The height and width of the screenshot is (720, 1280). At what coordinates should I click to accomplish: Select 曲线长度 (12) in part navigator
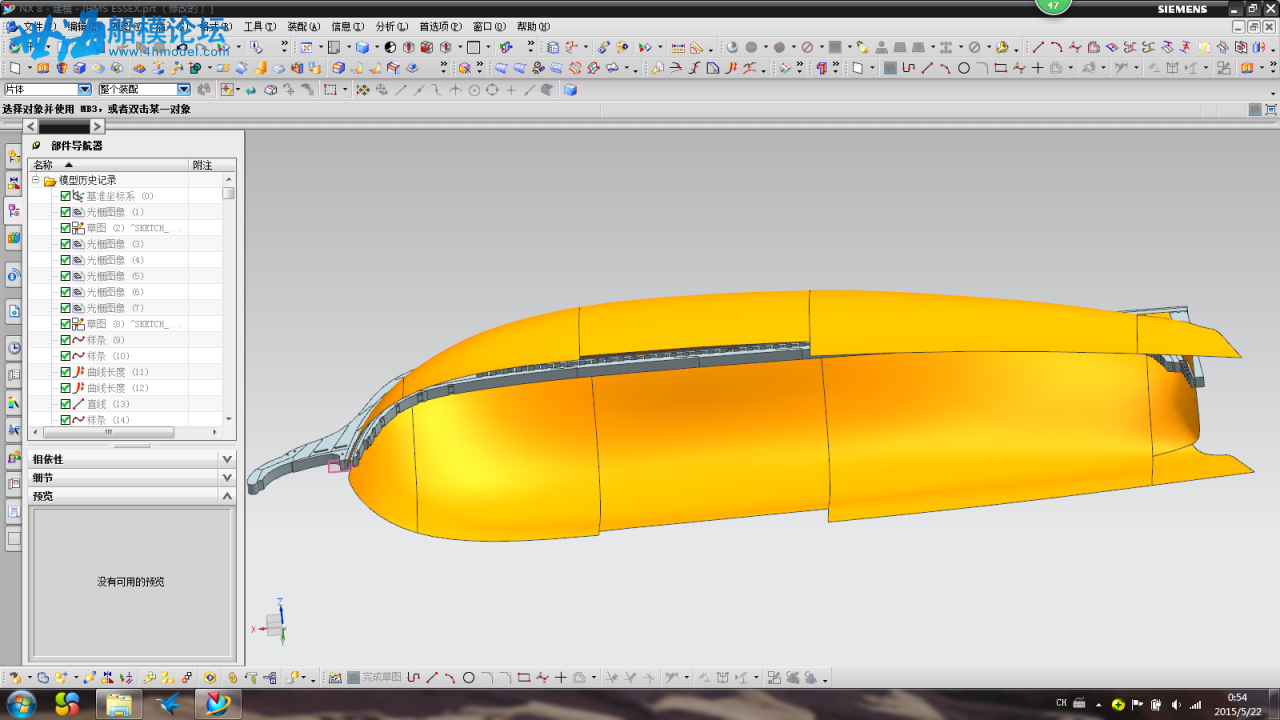(117, 388)
